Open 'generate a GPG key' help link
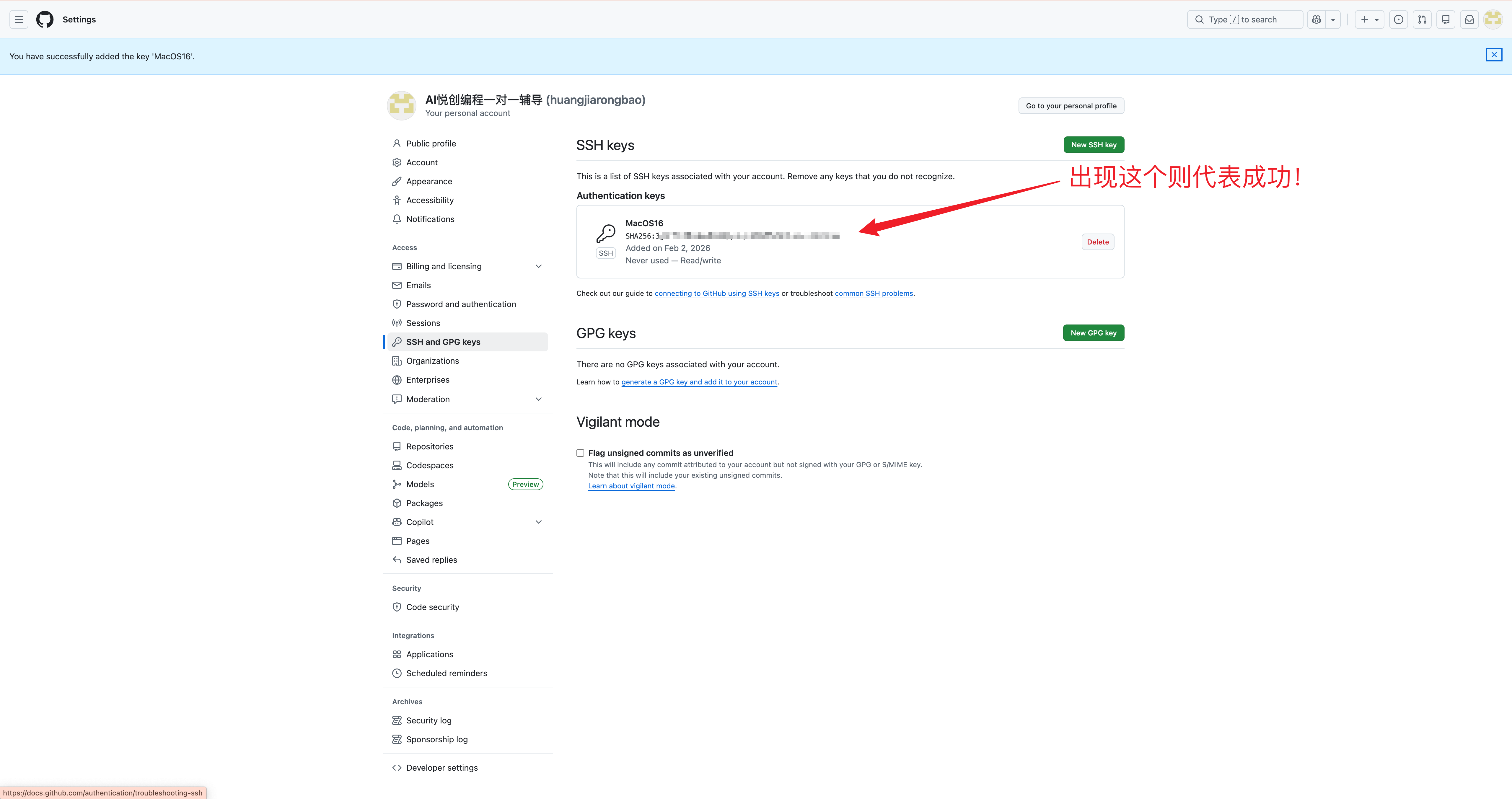Image resolution: width=1512 pixels, height=799 pixels. click(700, 382)
